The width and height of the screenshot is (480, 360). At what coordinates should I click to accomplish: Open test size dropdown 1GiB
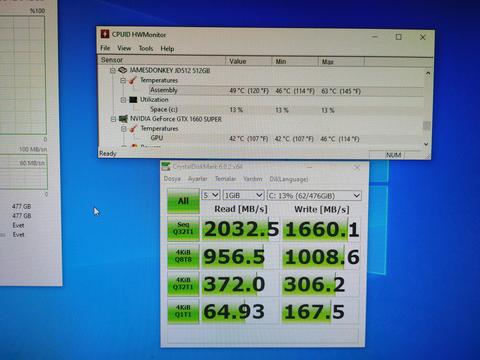click(x=243, y=195)
